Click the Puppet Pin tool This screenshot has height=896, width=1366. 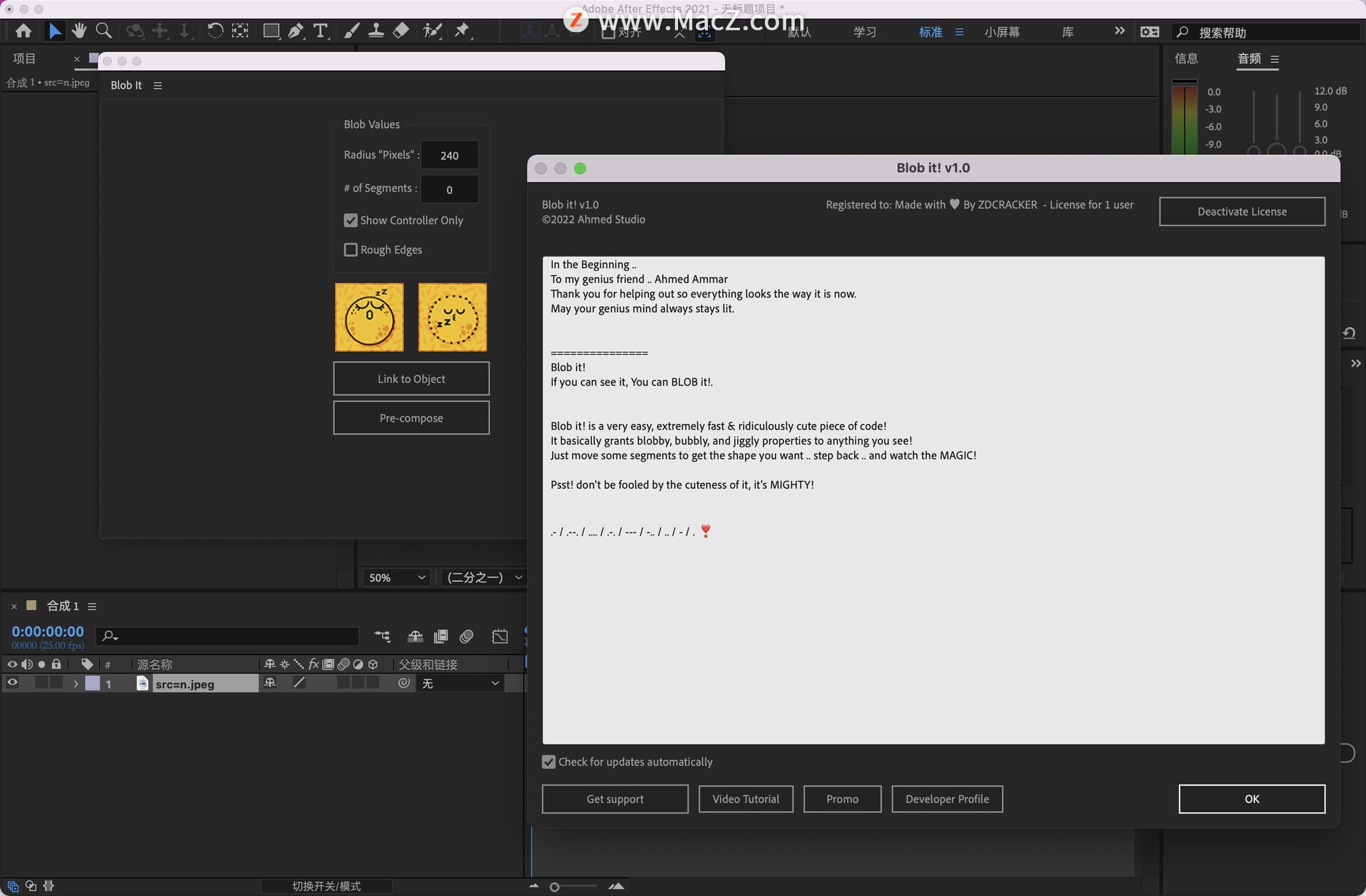tap(462, 31)
